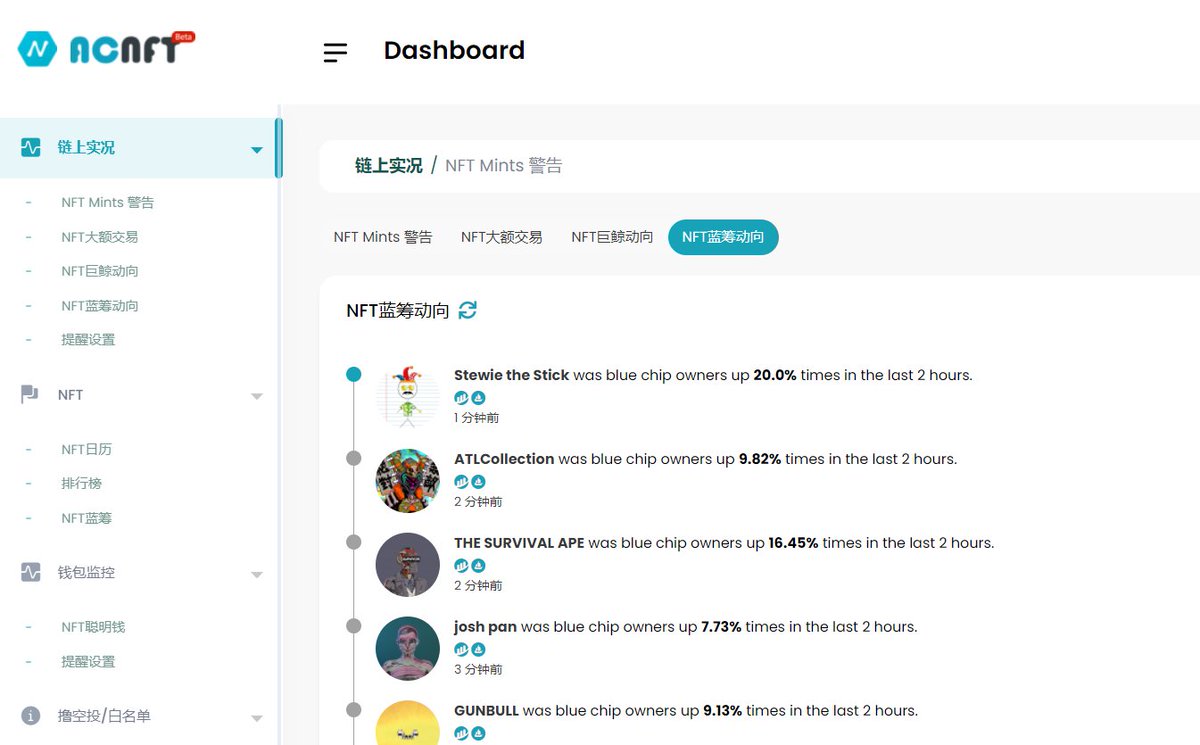Click the 16.45% value in SURVIVAL APE row
Image resolution: width=1200 pixels, height=745 pixels.
pos(793,543)
